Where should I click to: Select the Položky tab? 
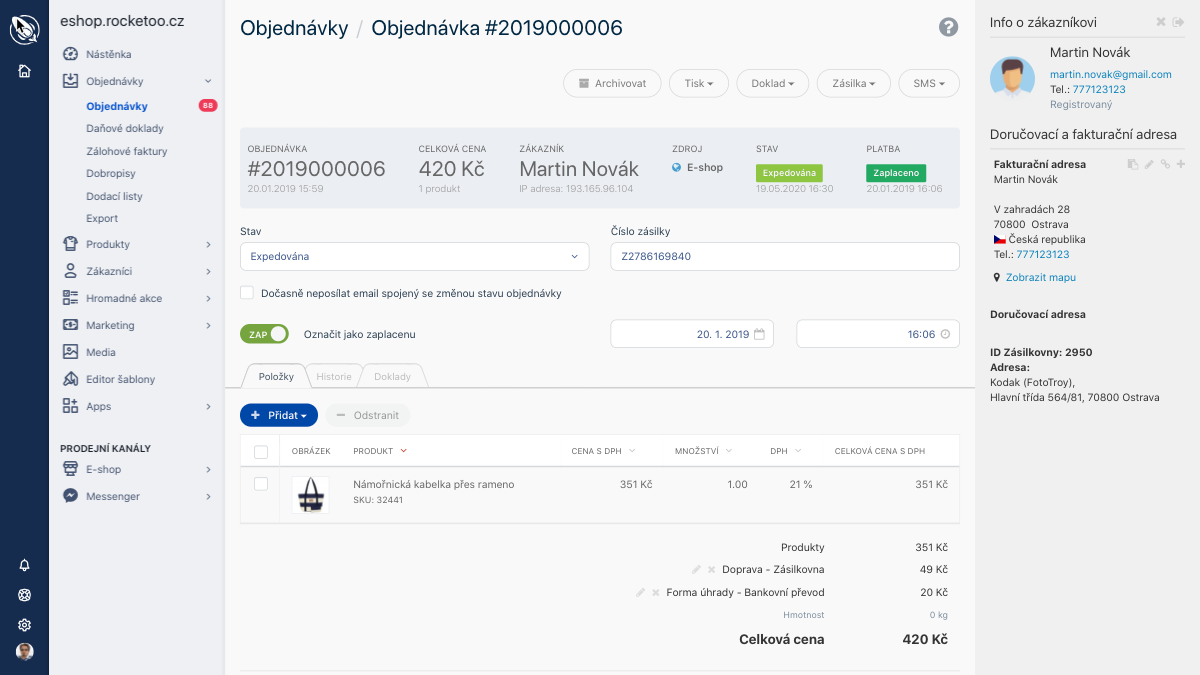tap(276, 377)
